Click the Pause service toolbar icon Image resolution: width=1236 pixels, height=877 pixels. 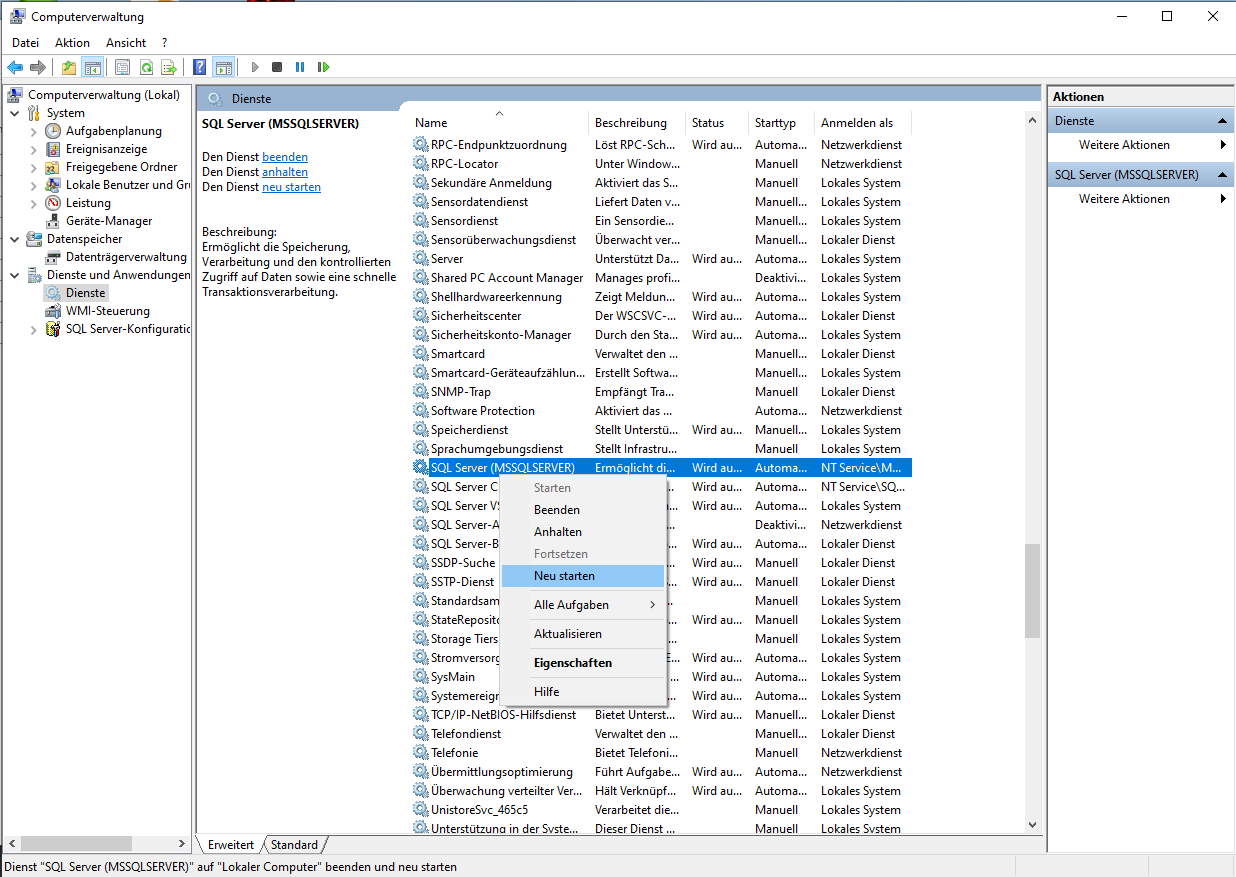pos(300,67)
